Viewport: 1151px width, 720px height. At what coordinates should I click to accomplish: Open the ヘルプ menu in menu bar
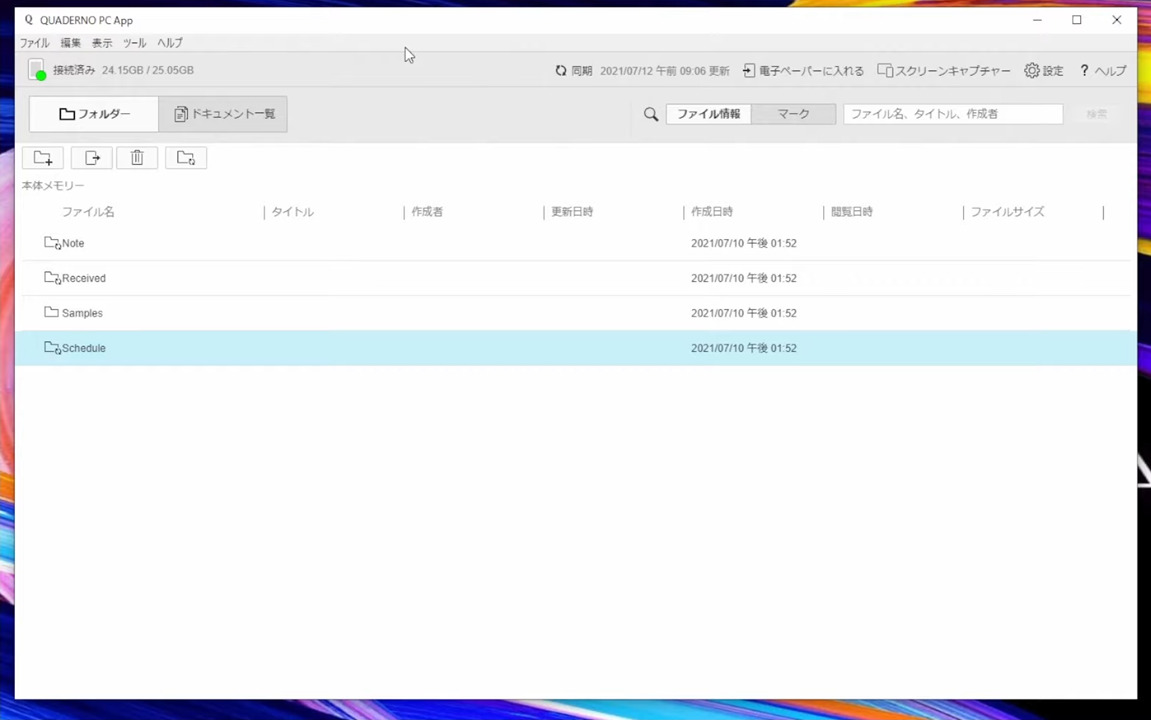point(170,43)
